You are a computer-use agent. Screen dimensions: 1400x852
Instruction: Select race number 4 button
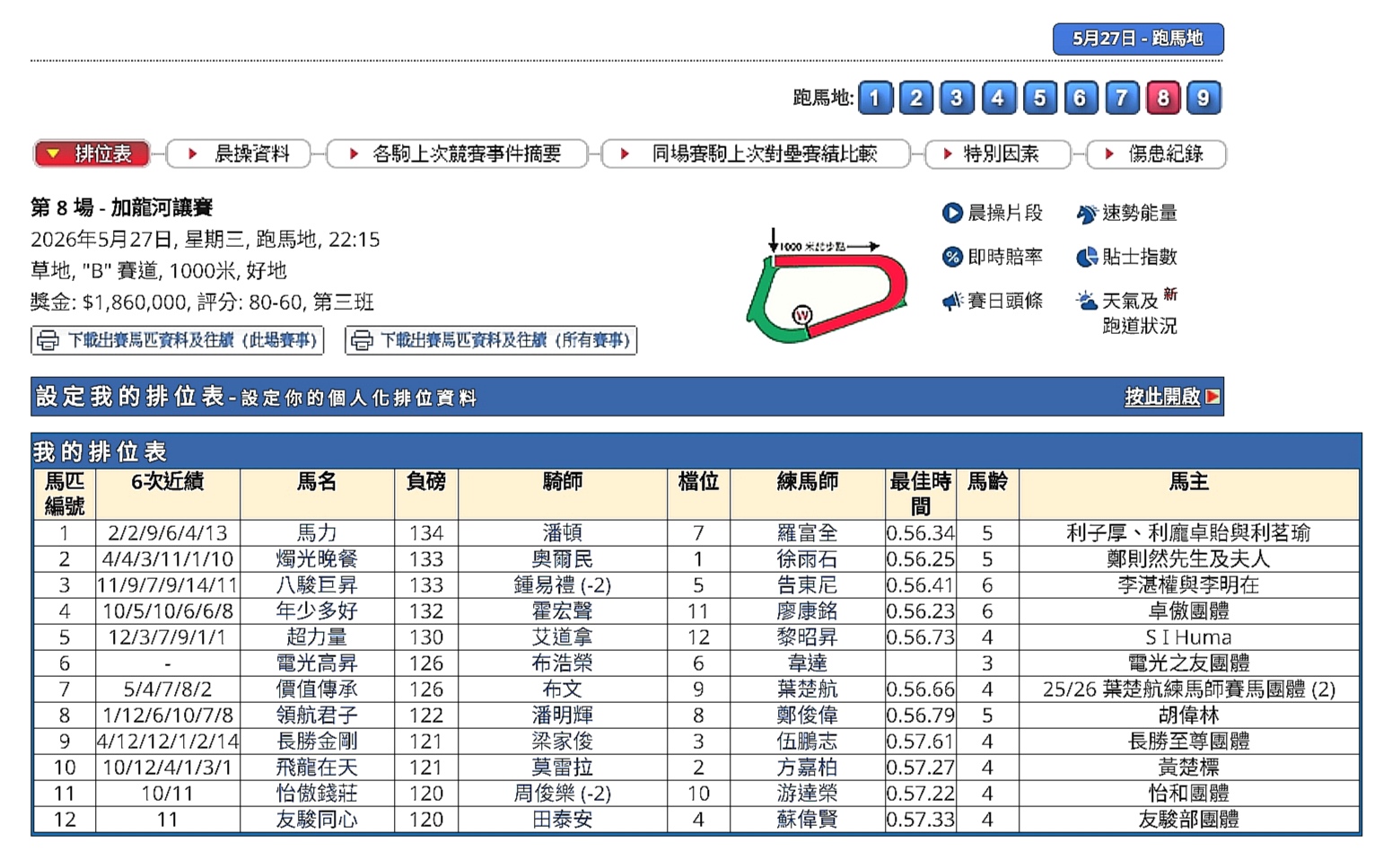click(998, 98)
